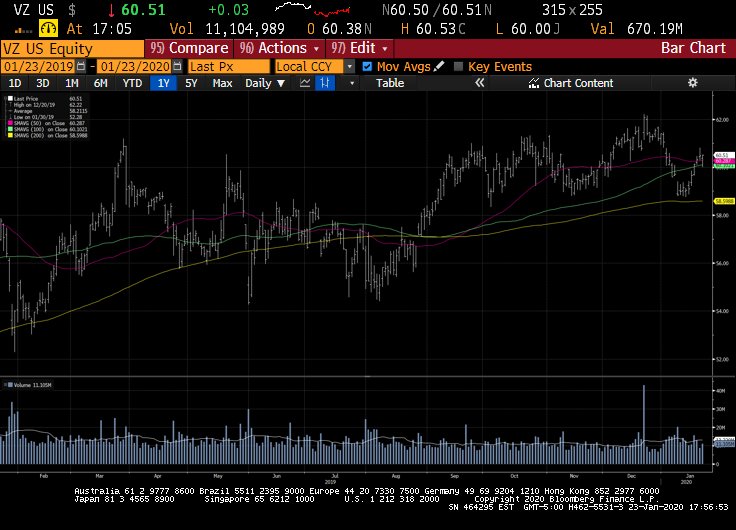This screenshot has height=530, width=736.
Task: Click the Val 670.19M header value
Action: tap(636, 29)
